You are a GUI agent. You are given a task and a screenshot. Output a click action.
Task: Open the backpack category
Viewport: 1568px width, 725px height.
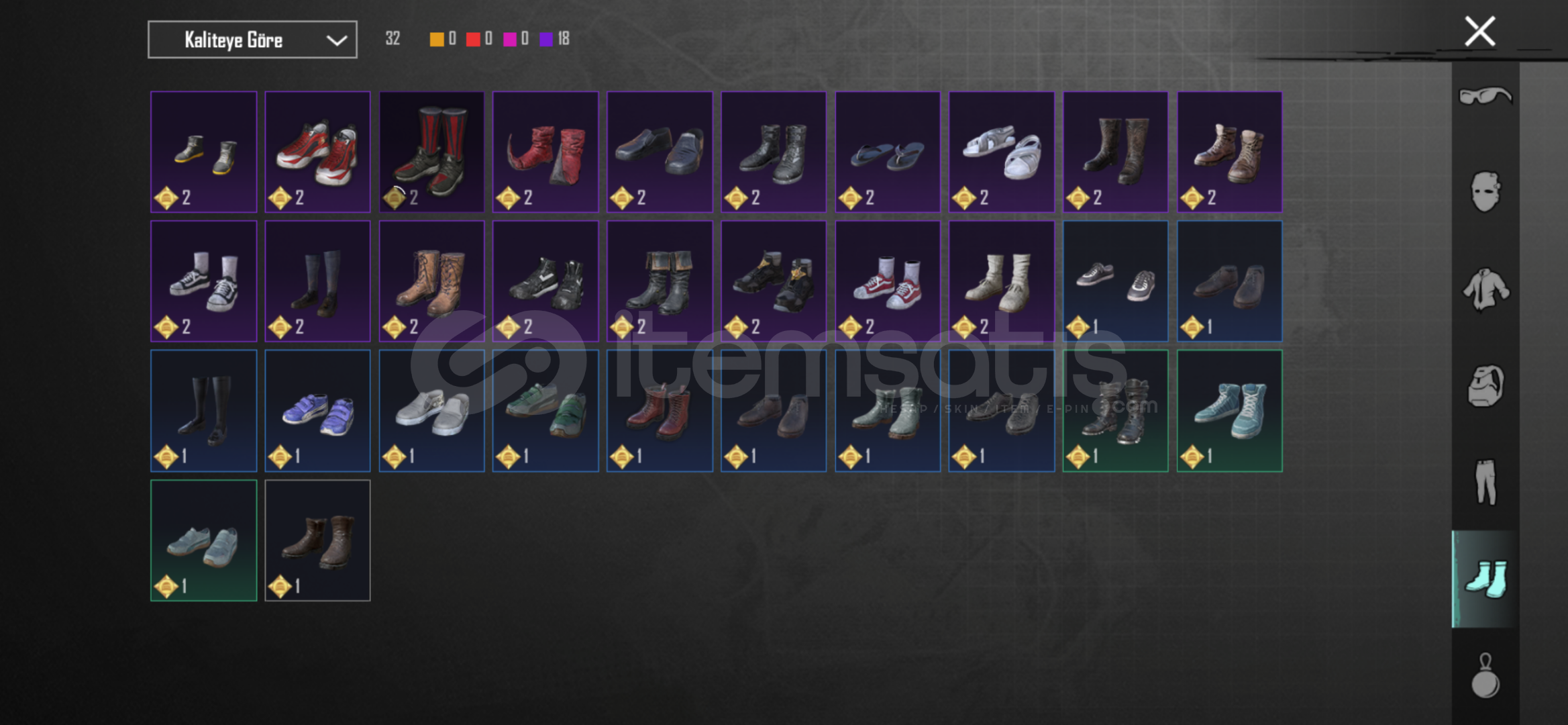(x=1485, y=386)
